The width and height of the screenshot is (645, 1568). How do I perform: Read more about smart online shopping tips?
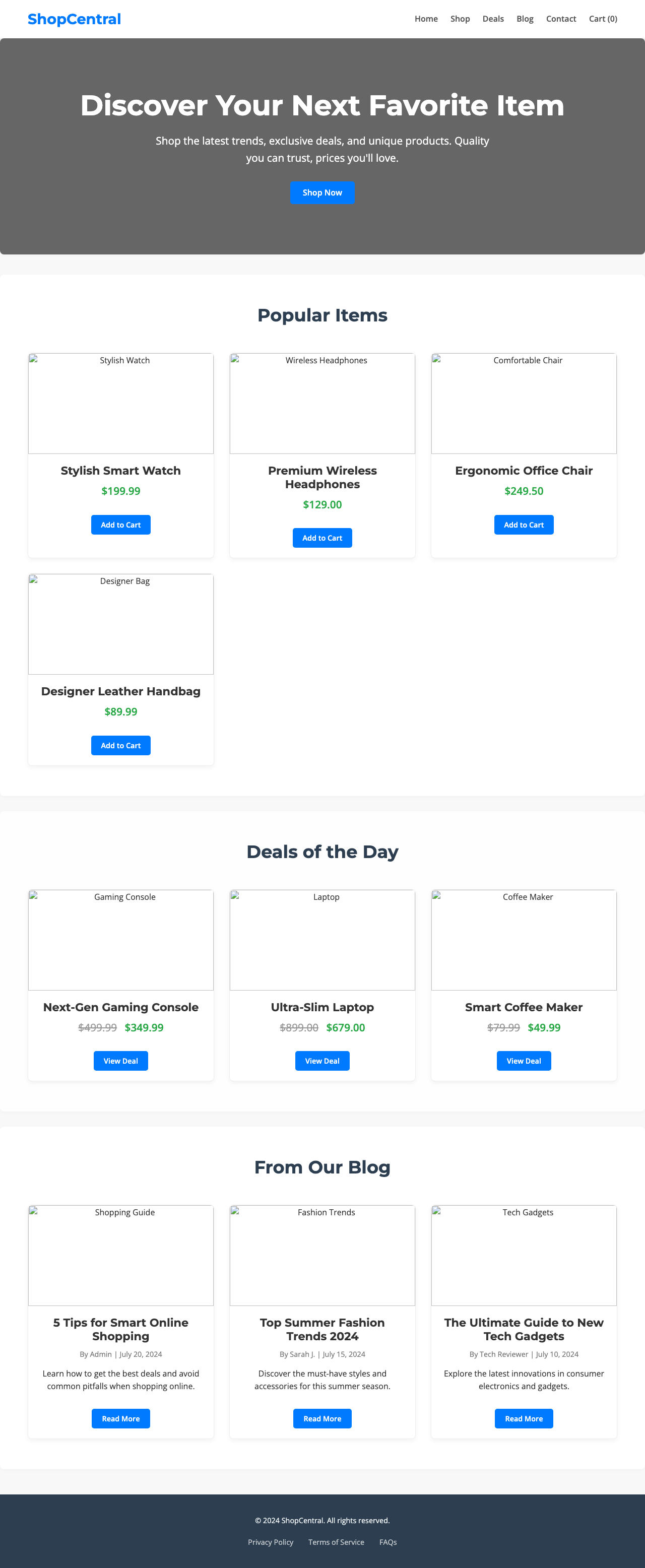click(x=120, y=1418)
